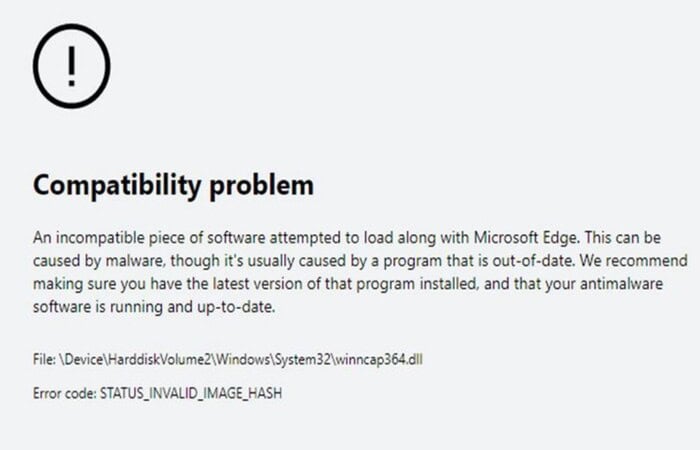Click 'Windows' folder in the file path
This screenshot has width=700, height=450.
tap(243, 359)
